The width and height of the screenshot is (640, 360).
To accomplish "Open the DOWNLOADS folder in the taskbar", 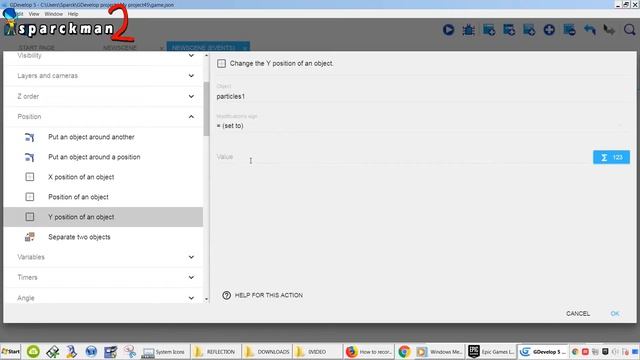I will click(267, 351).
